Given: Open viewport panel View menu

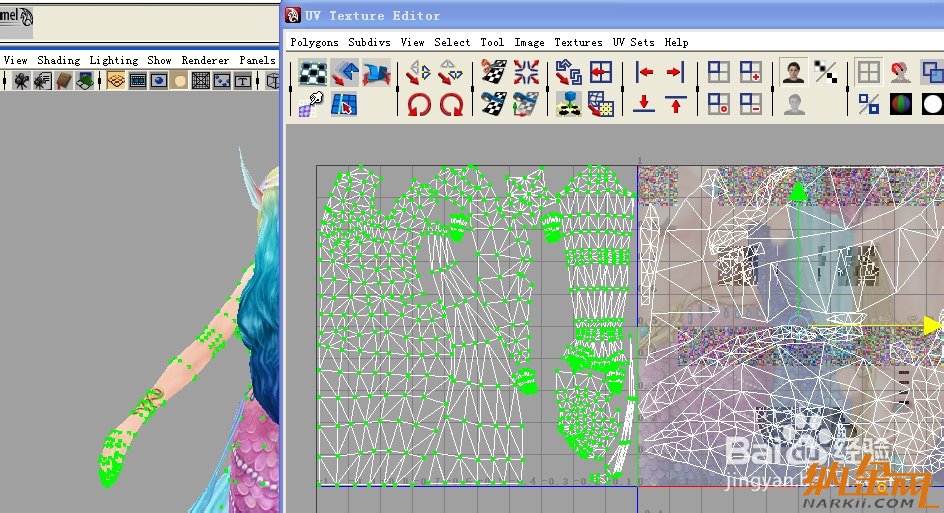Looking at the screenshot, I should click(15, 60).
